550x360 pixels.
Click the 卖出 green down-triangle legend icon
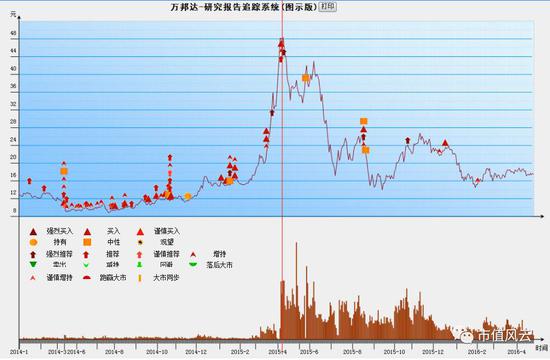pyautogui.click(x=33, y=264)
